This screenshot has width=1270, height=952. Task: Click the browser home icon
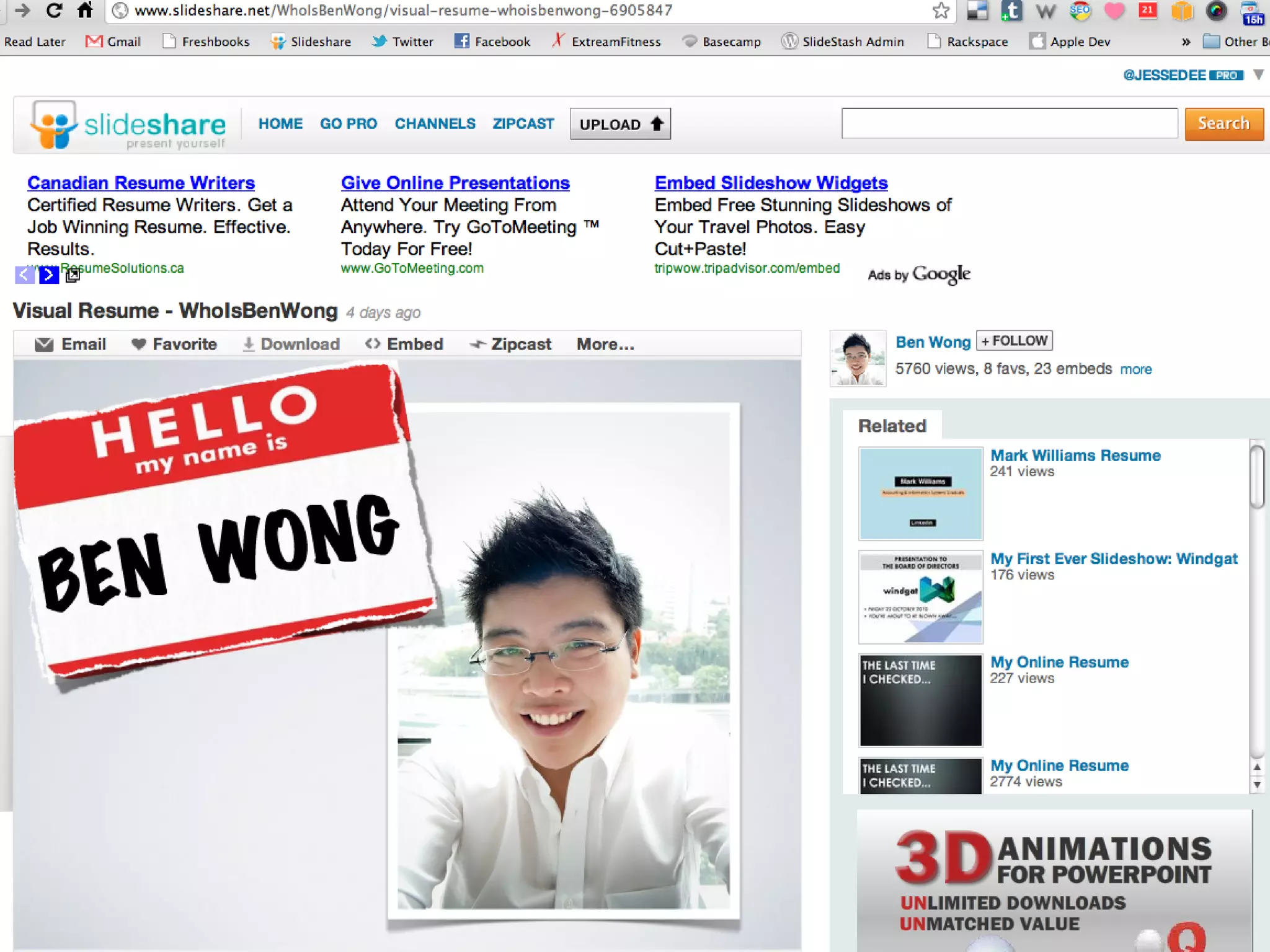tap(85, 11)
